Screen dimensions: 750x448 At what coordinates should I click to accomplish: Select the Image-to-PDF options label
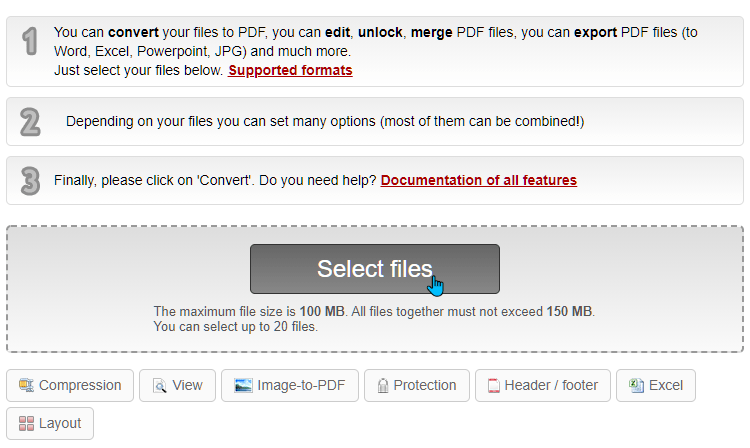303,386
